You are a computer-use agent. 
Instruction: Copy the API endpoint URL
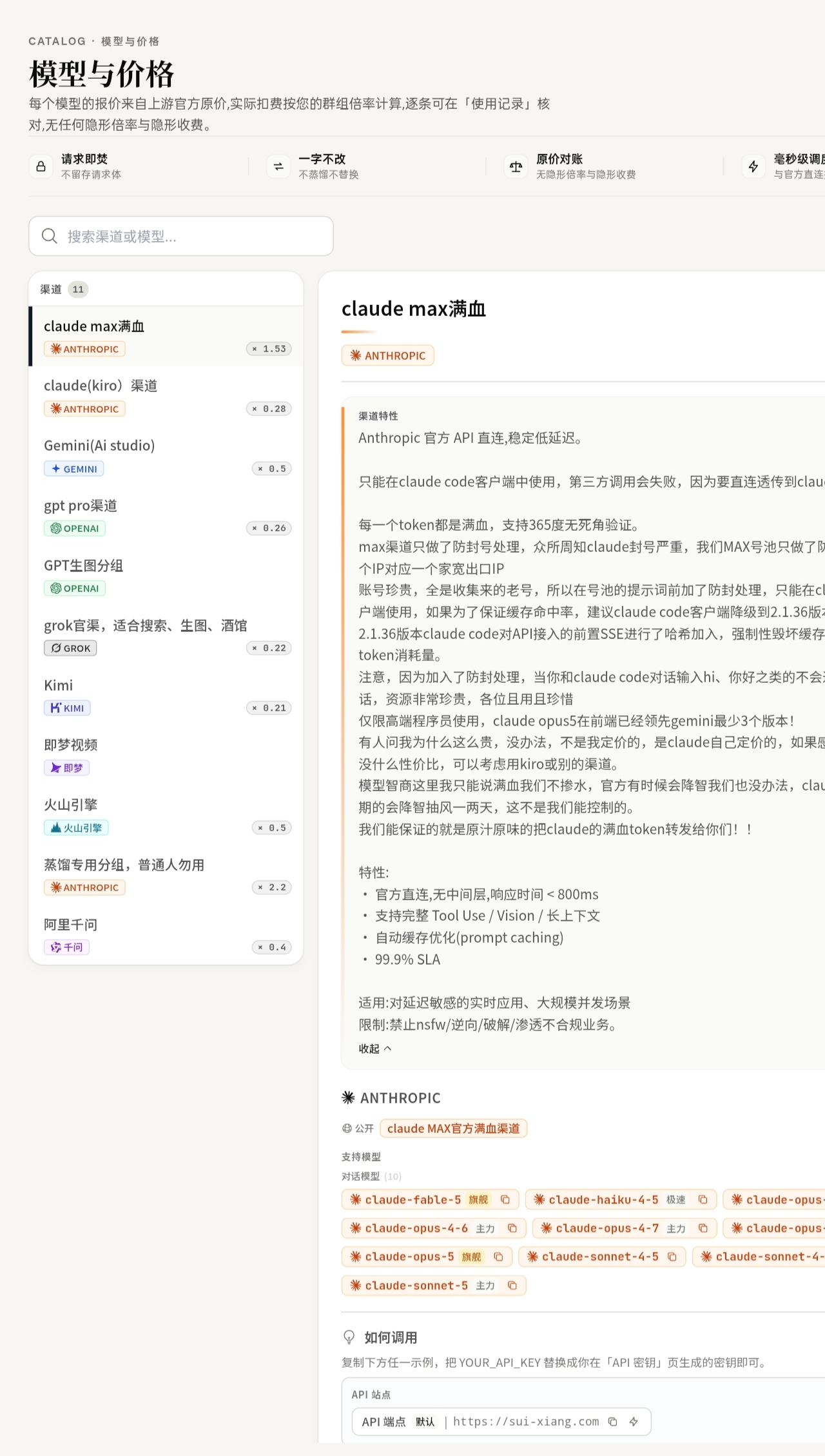[613, 1421]
